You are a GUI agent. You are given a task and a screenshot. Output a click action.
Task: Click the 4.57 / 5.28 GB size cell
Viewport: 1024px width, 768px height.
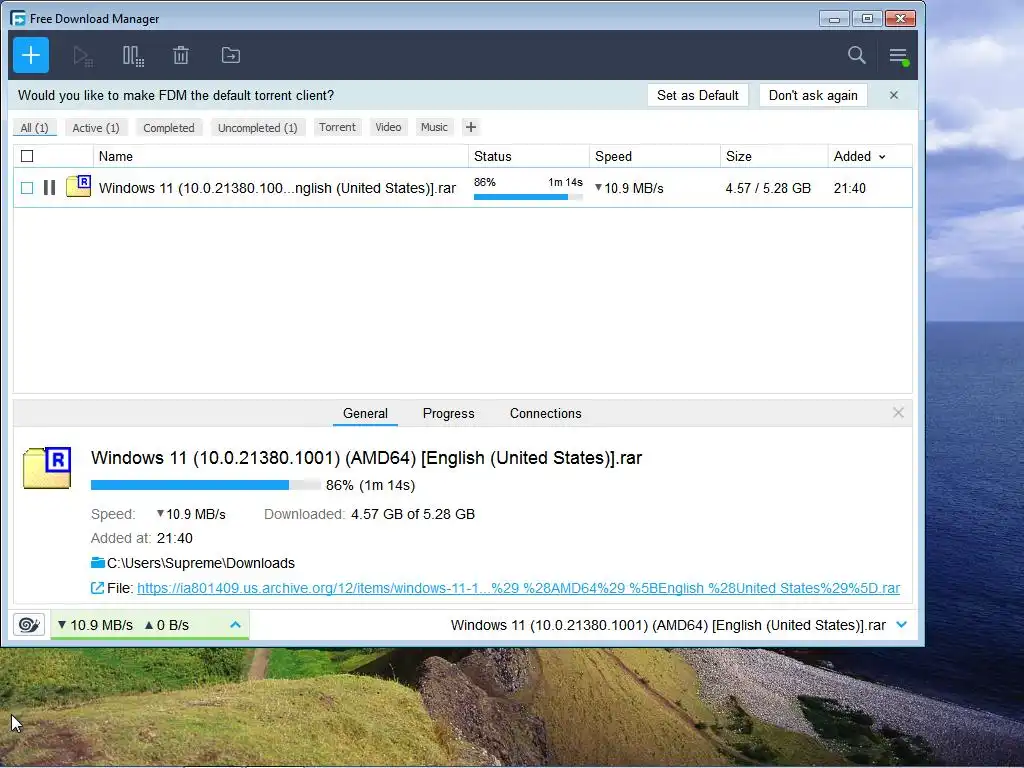pyautogui.click(x=768, y=188)
